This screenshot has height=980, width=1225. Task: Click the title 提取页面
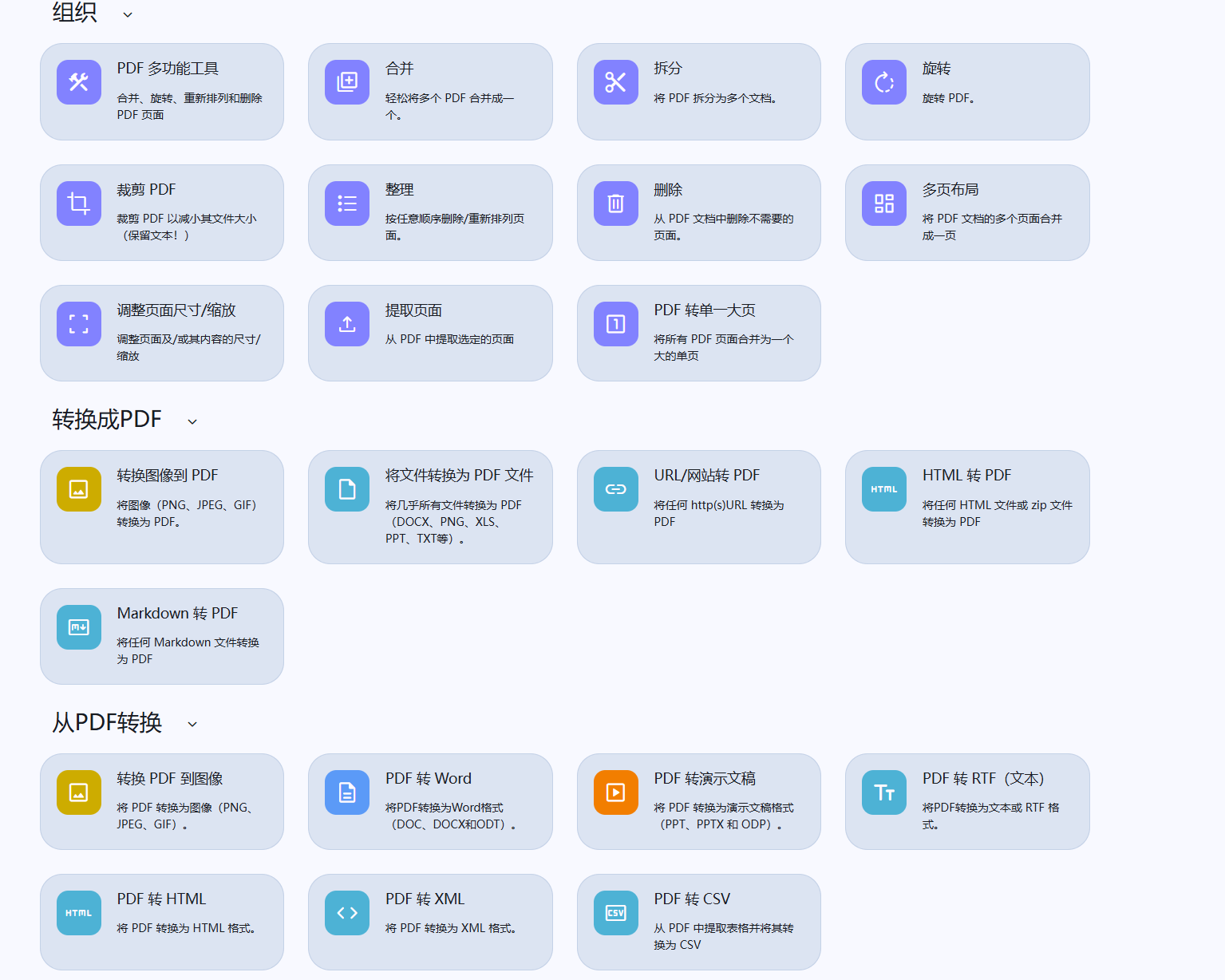413,310
